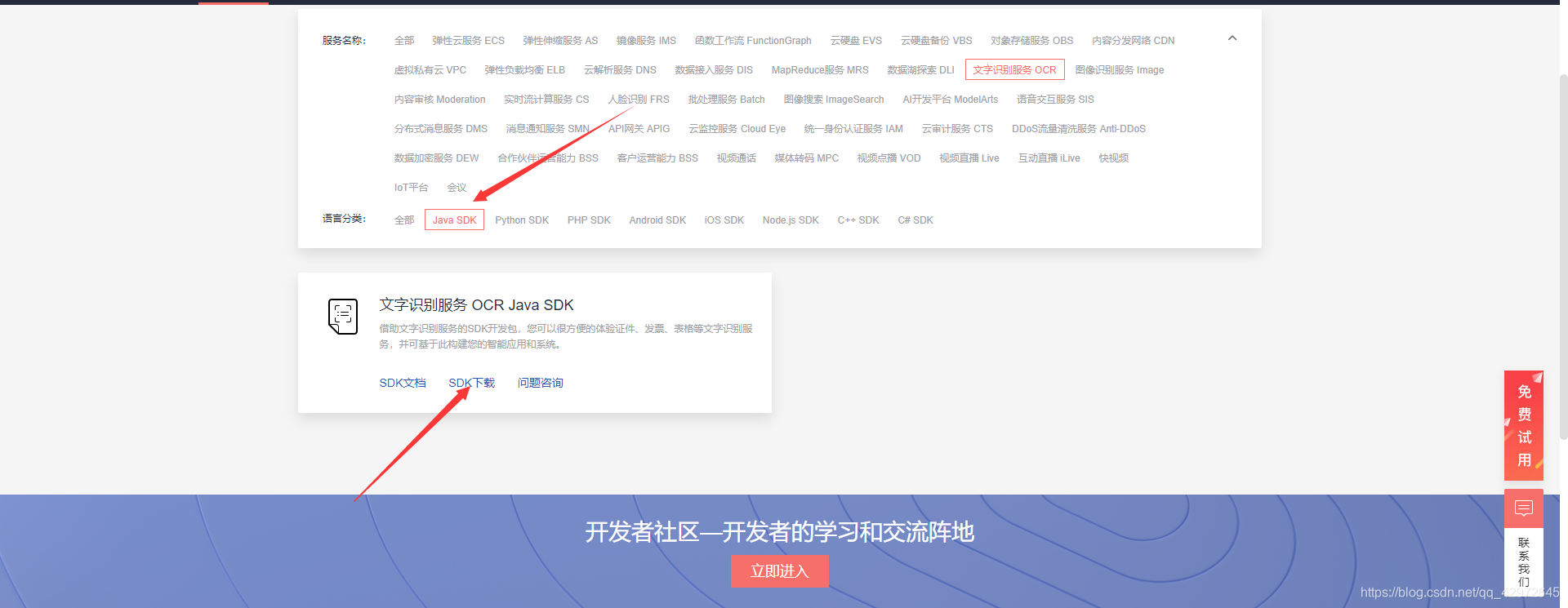Open the SDK文档 link
The image size is (1568, 608).
pyautogui.click(x=403, y=383)
